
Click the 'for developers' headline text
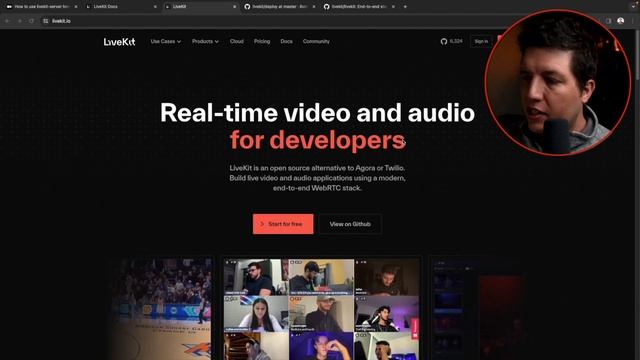[x=318, y=140]
